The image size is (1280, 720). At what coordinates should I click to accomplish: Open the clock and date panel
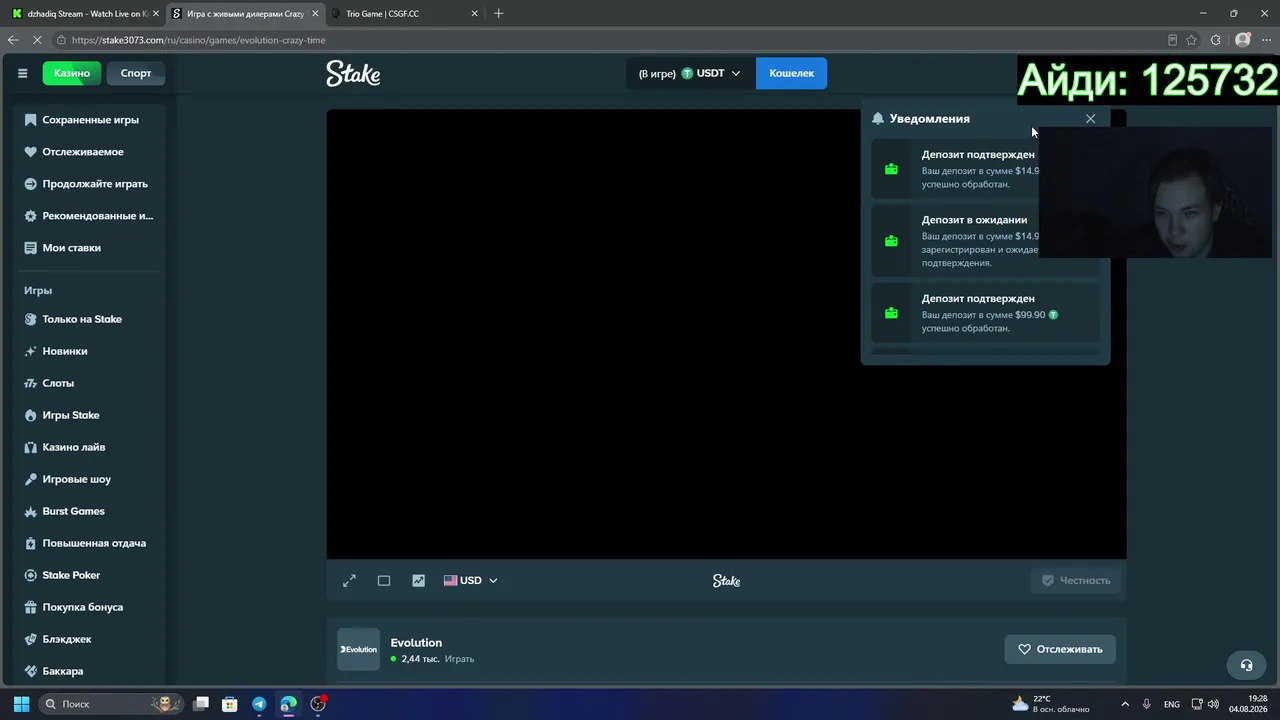coord(1250,704)
